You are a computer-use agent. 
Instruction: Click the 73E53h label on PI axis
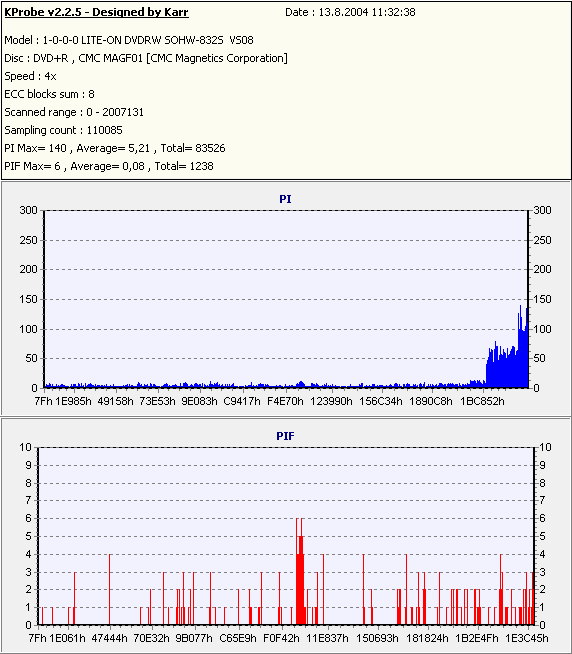[x=157, y=401]
